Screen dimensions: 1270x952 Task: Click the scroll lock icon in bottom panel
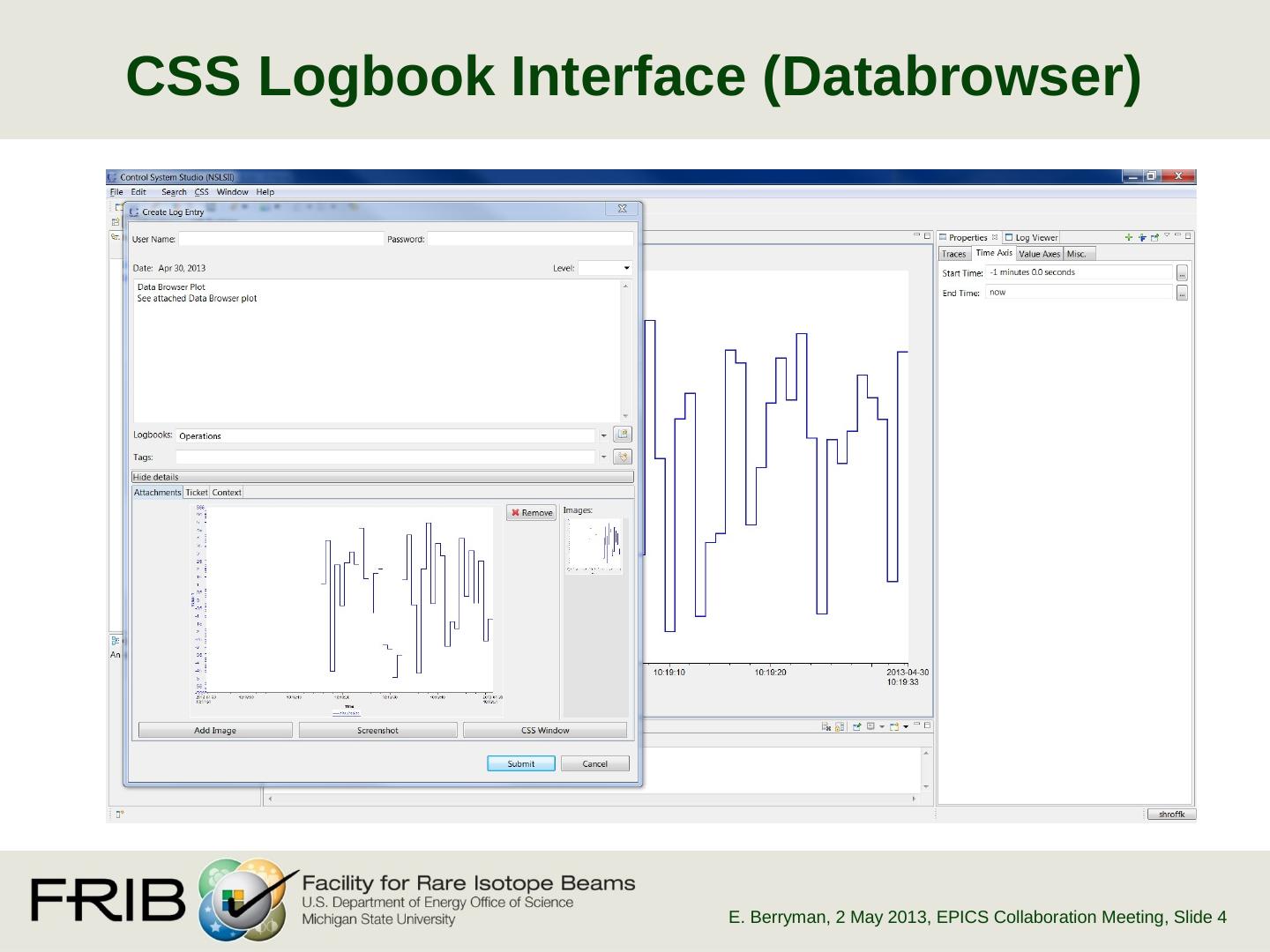coord(840,726)
